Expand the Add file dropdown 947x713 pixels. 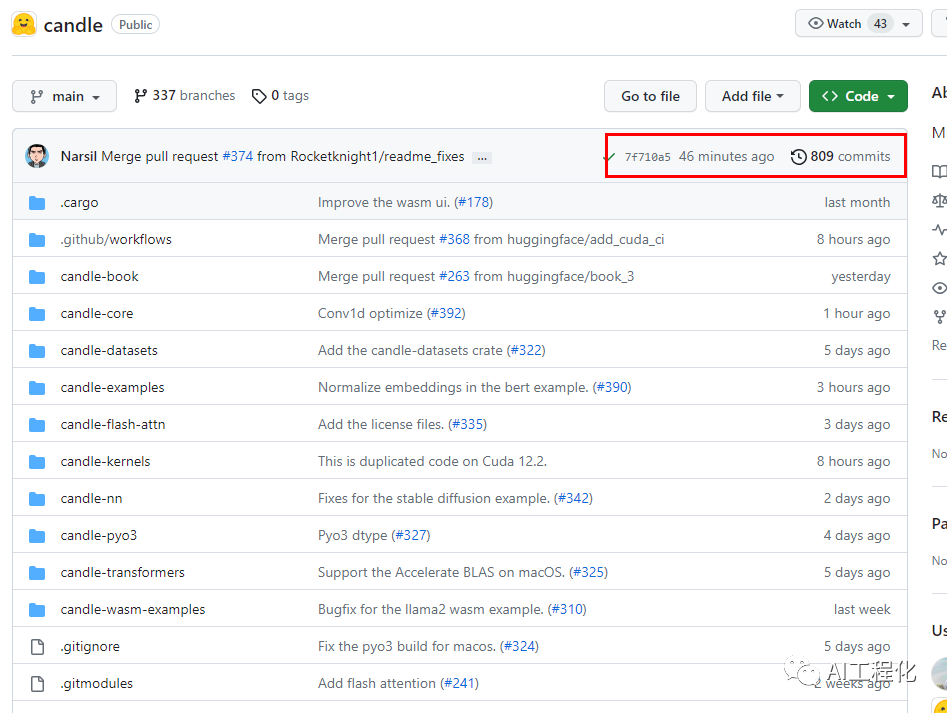[x=752, y=96]
